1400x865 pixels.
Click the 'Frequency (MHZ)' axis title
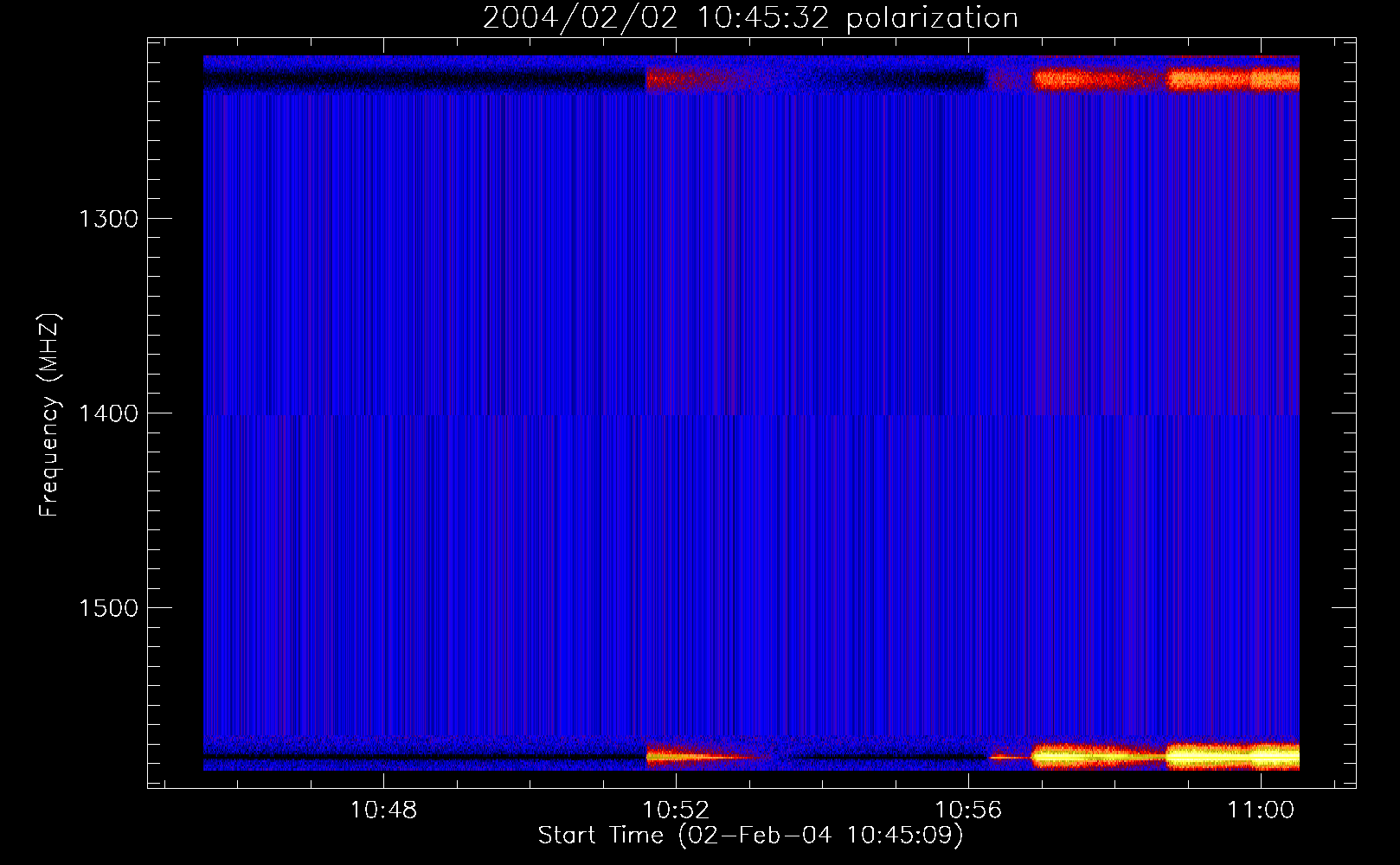(50, 415)
